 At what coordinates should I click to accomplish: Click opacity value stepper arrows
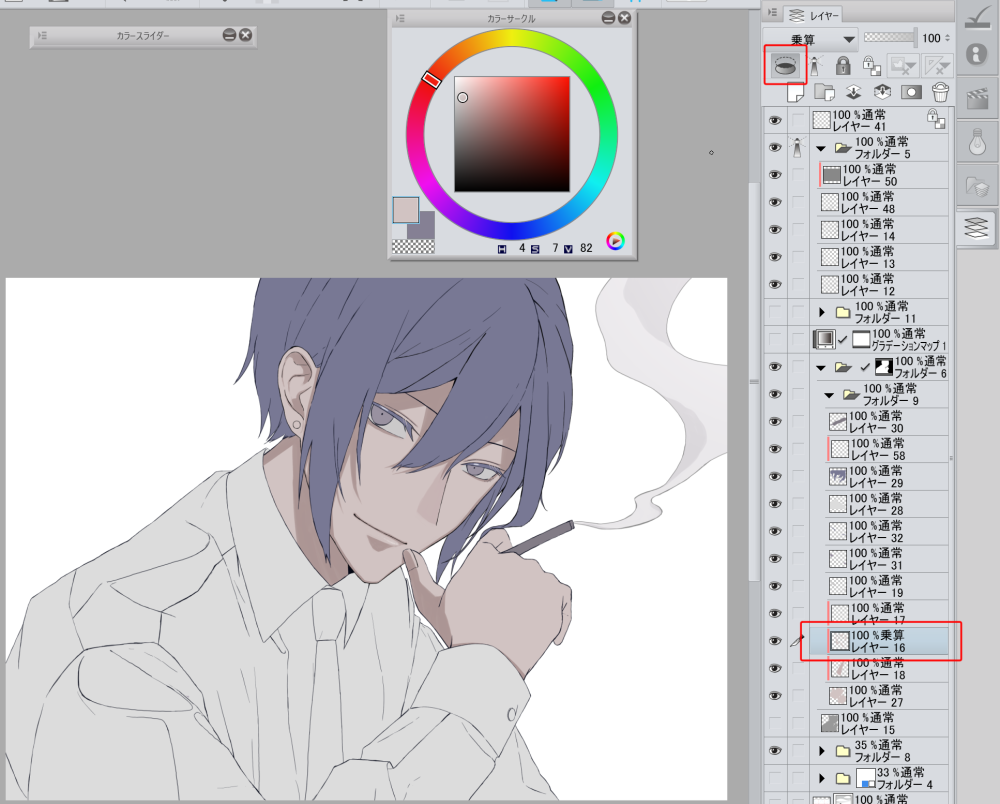coord(947,38)
